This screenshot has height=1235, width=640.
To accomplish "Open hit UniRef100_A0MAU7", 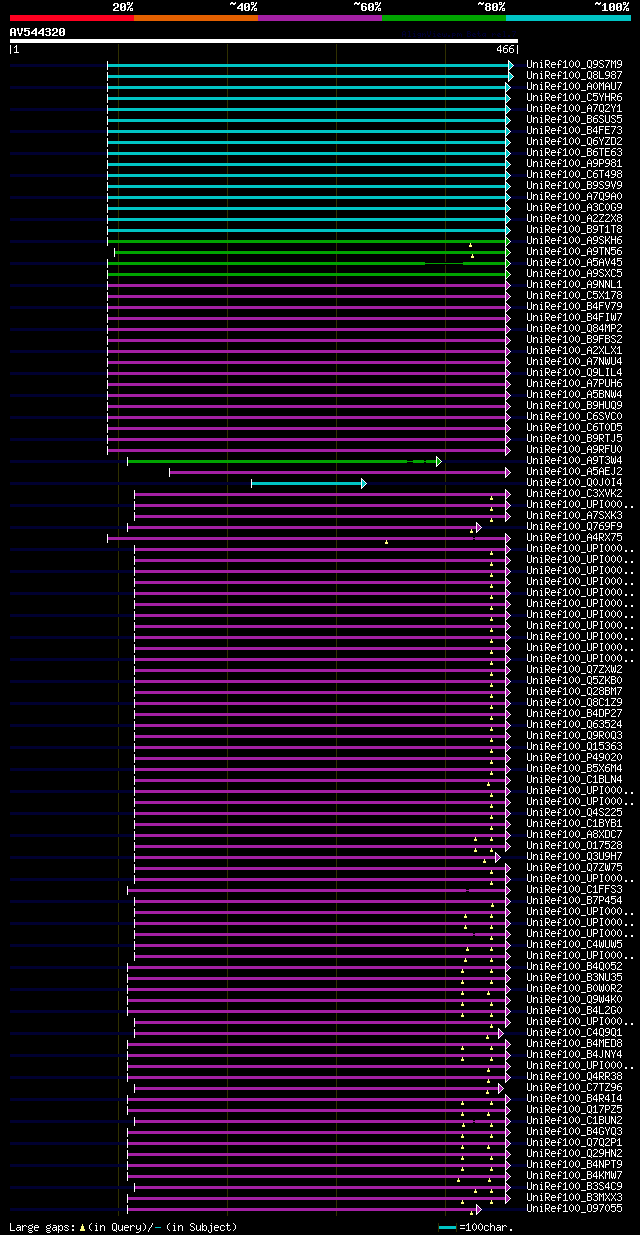I will pyautogui.click(x=574, y=86).
